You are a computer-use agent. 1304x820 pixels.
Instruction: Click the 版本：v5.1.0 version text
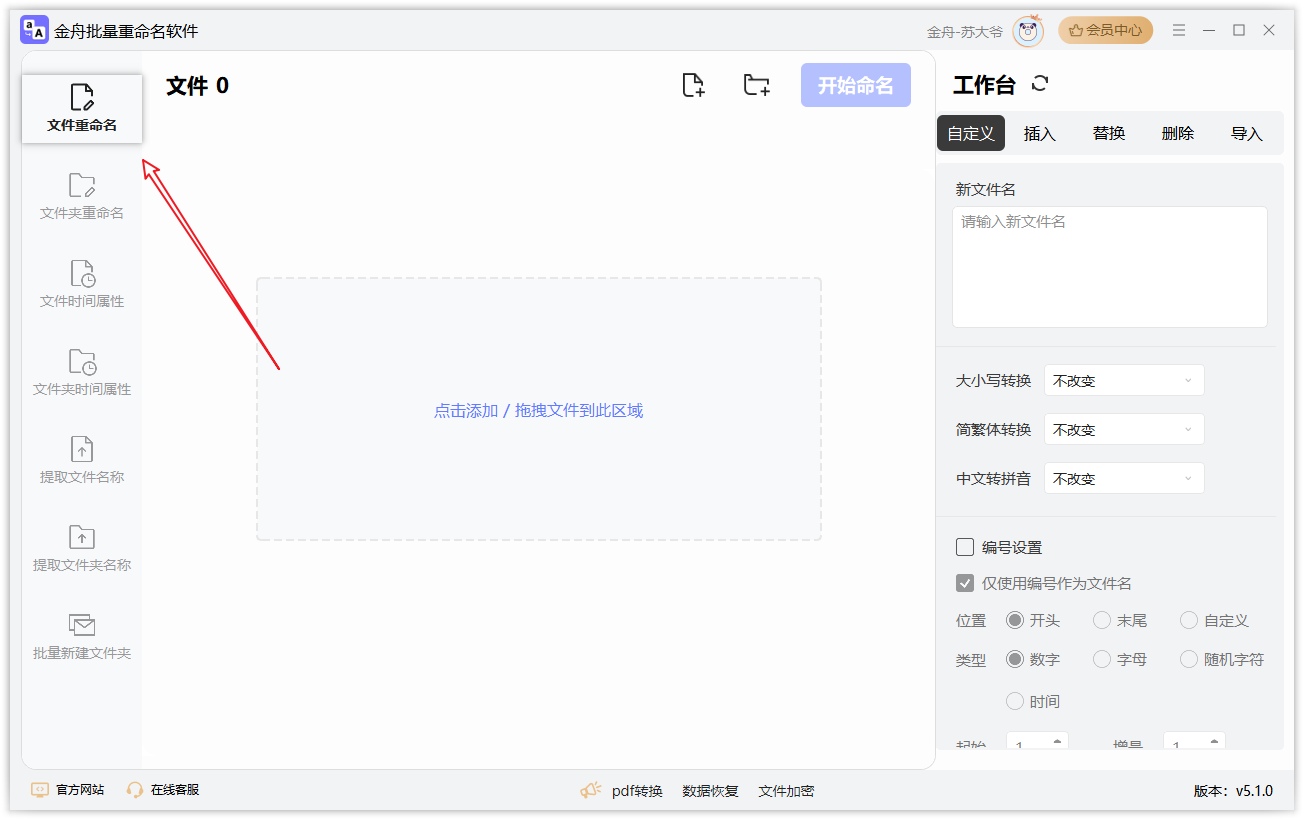tap(1233, 791)
